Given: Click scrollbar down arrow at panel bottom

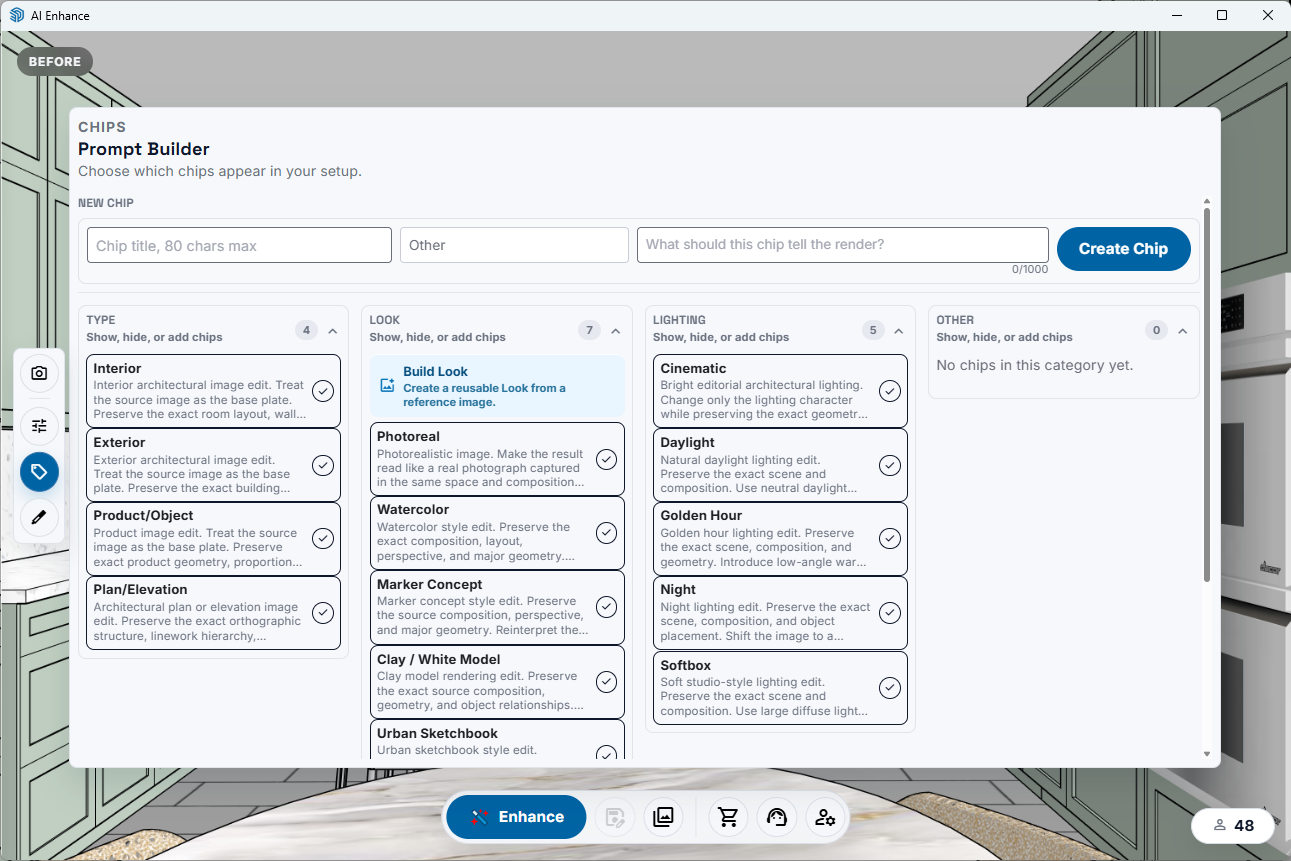Looking at the screenshot, I should 1207,754.
